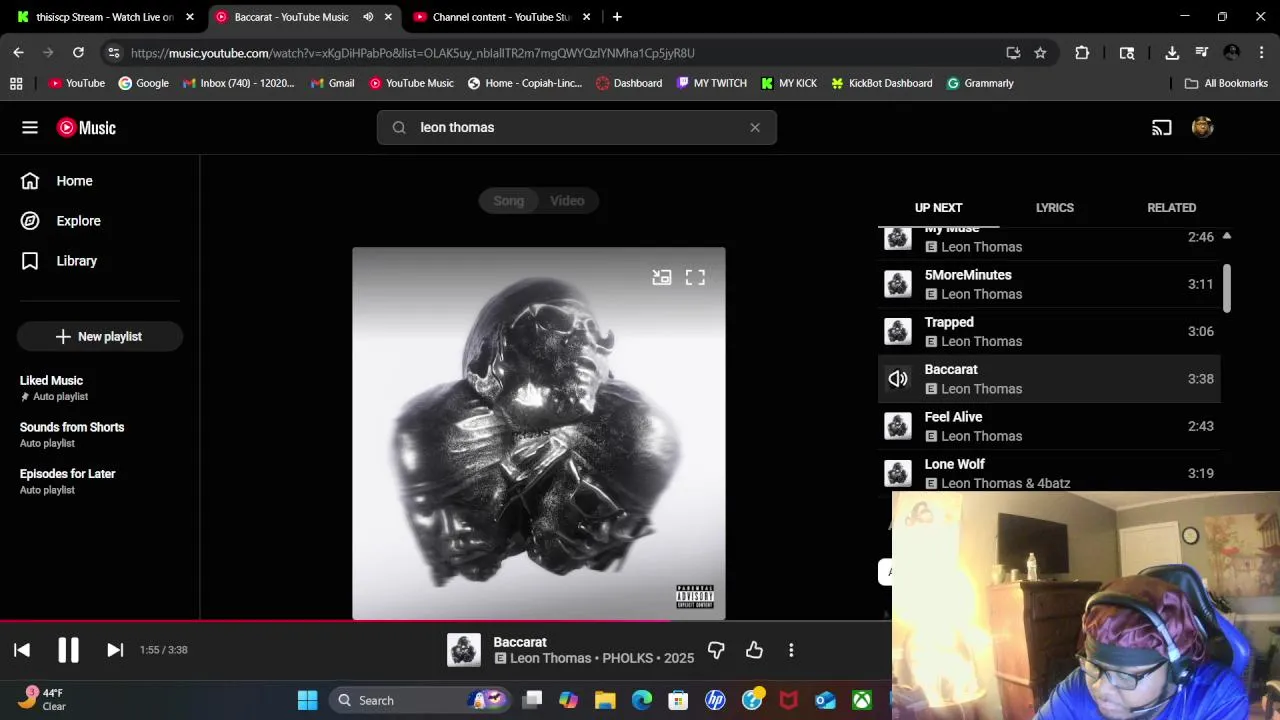Create a New playlist

pos(99,336)
